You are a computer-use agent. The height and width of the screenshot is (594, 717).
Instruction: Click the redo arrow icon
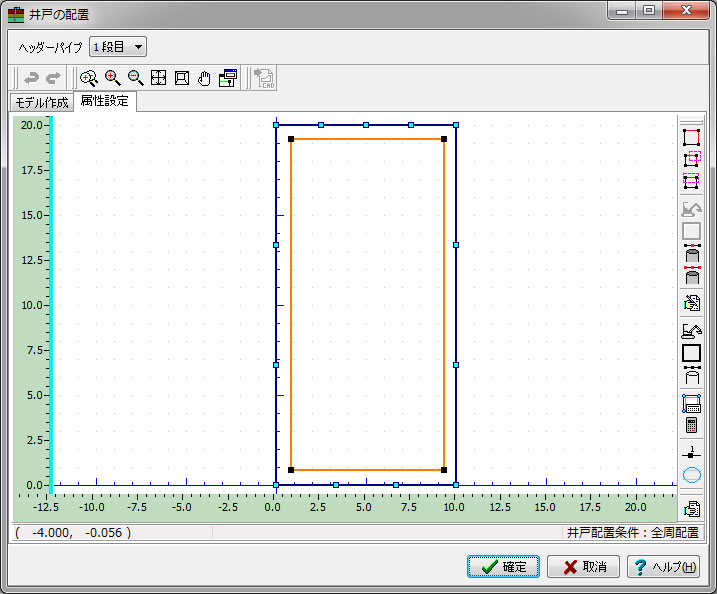[x=54, y=78]
